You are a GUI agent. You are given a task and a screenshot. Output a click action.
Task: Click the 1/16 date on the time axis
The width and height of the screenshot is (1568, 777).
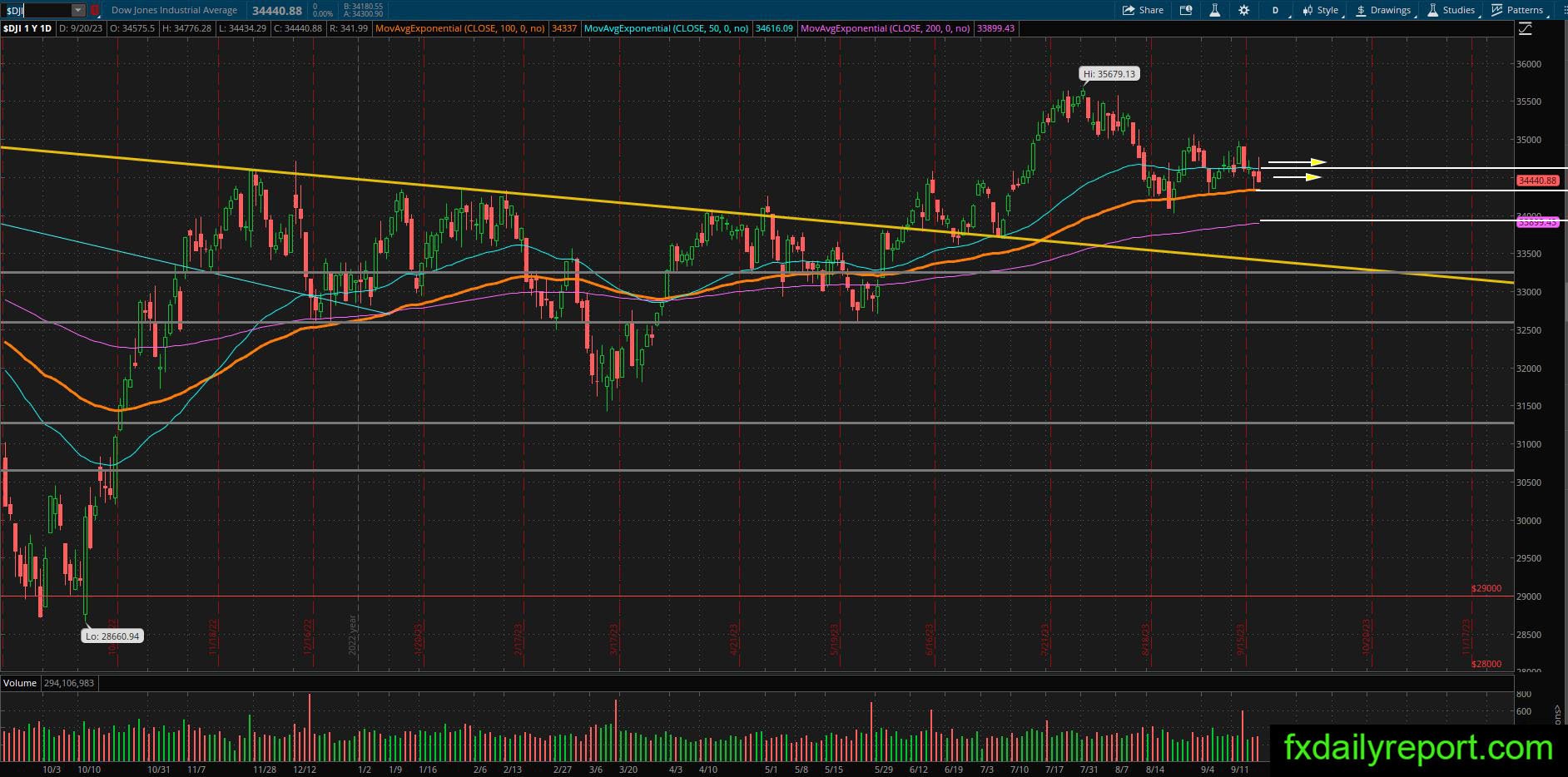[428, 770]
